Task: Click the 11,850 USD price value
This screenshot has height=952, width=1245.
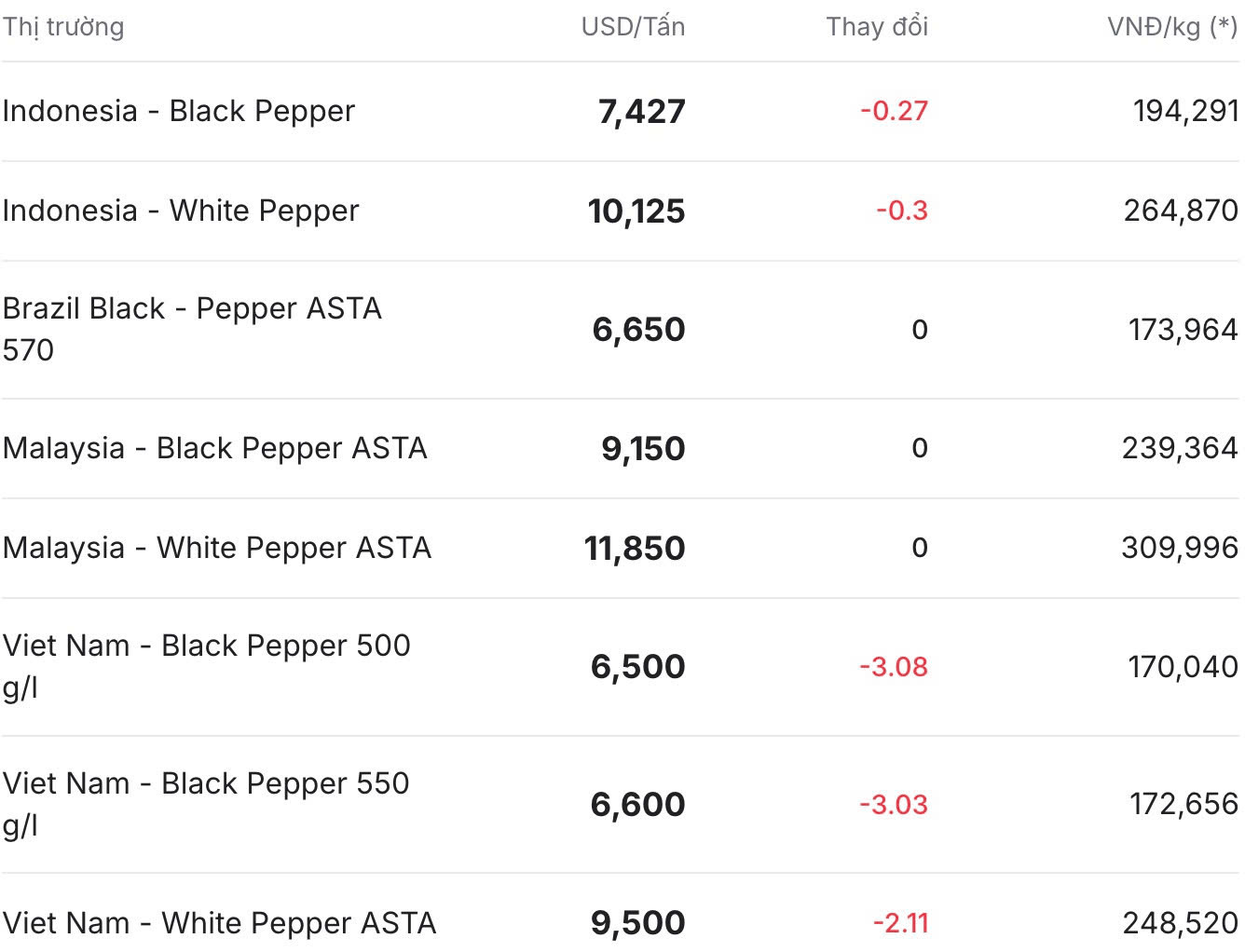Action: pyautogui.click(x=635, y=549)
